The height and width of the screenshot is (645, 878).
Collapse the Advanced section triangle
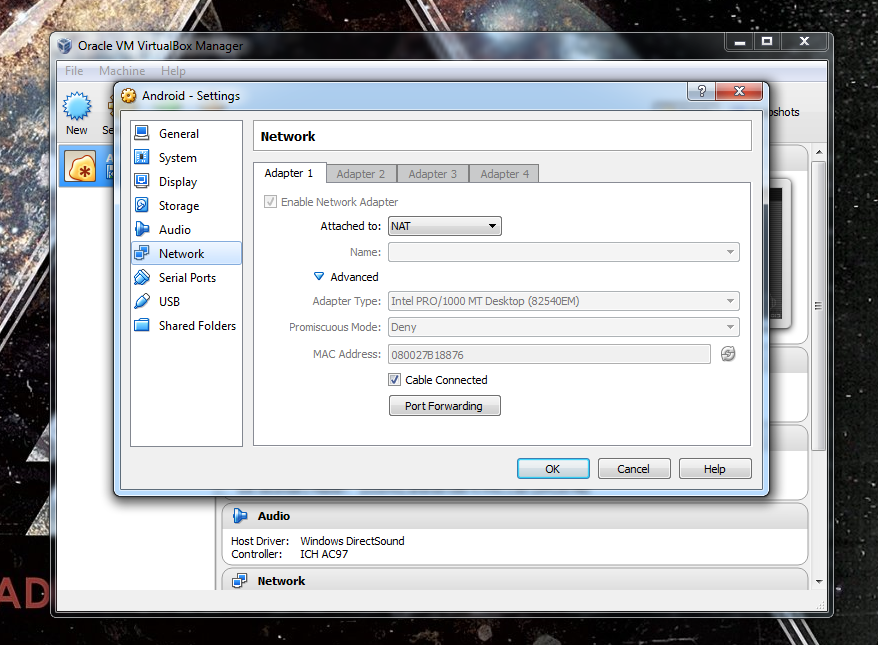click(x=319, y=277)
